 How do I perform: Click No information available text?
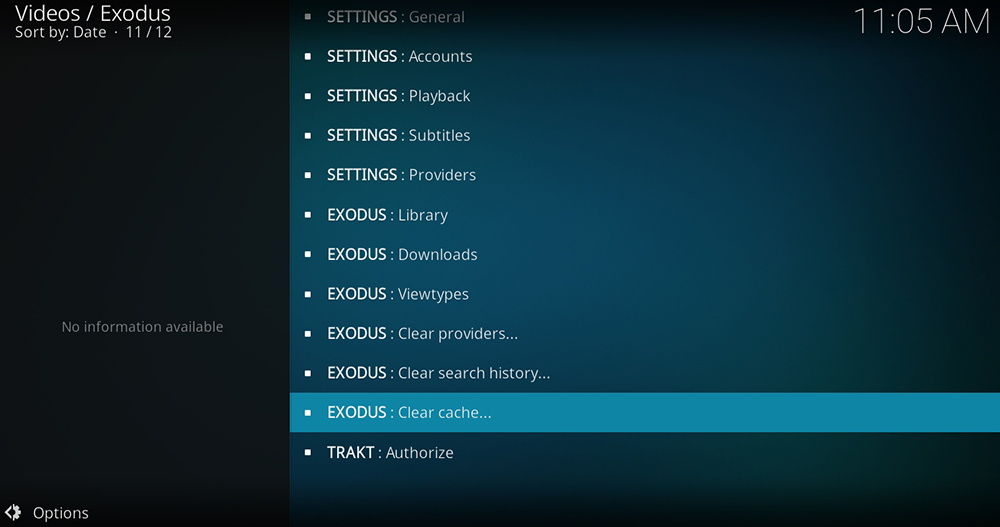point(142,327)
